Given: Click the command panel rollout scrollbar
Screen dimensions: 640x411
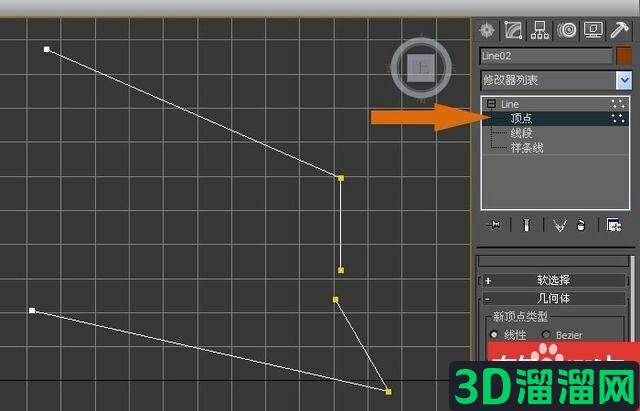Looking at the screenshot, I should coord(633,298).
